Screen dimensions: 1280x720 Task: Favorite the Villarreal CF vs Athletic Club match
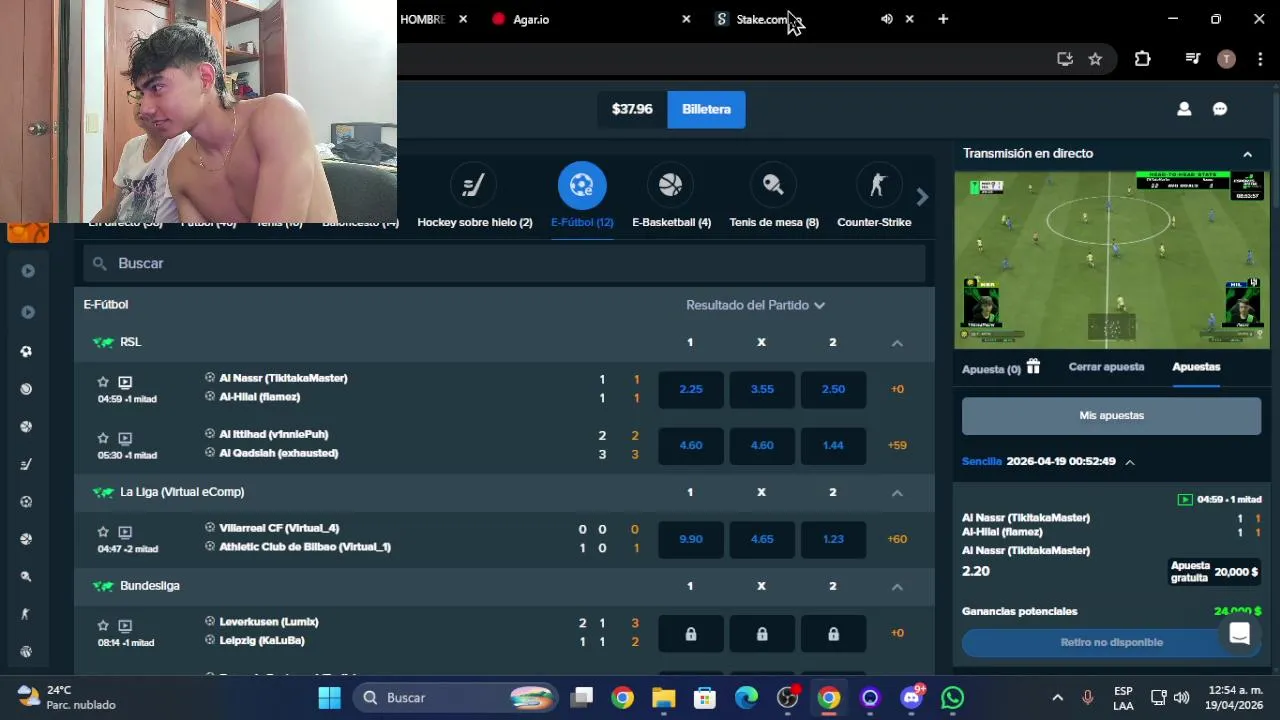103,532
